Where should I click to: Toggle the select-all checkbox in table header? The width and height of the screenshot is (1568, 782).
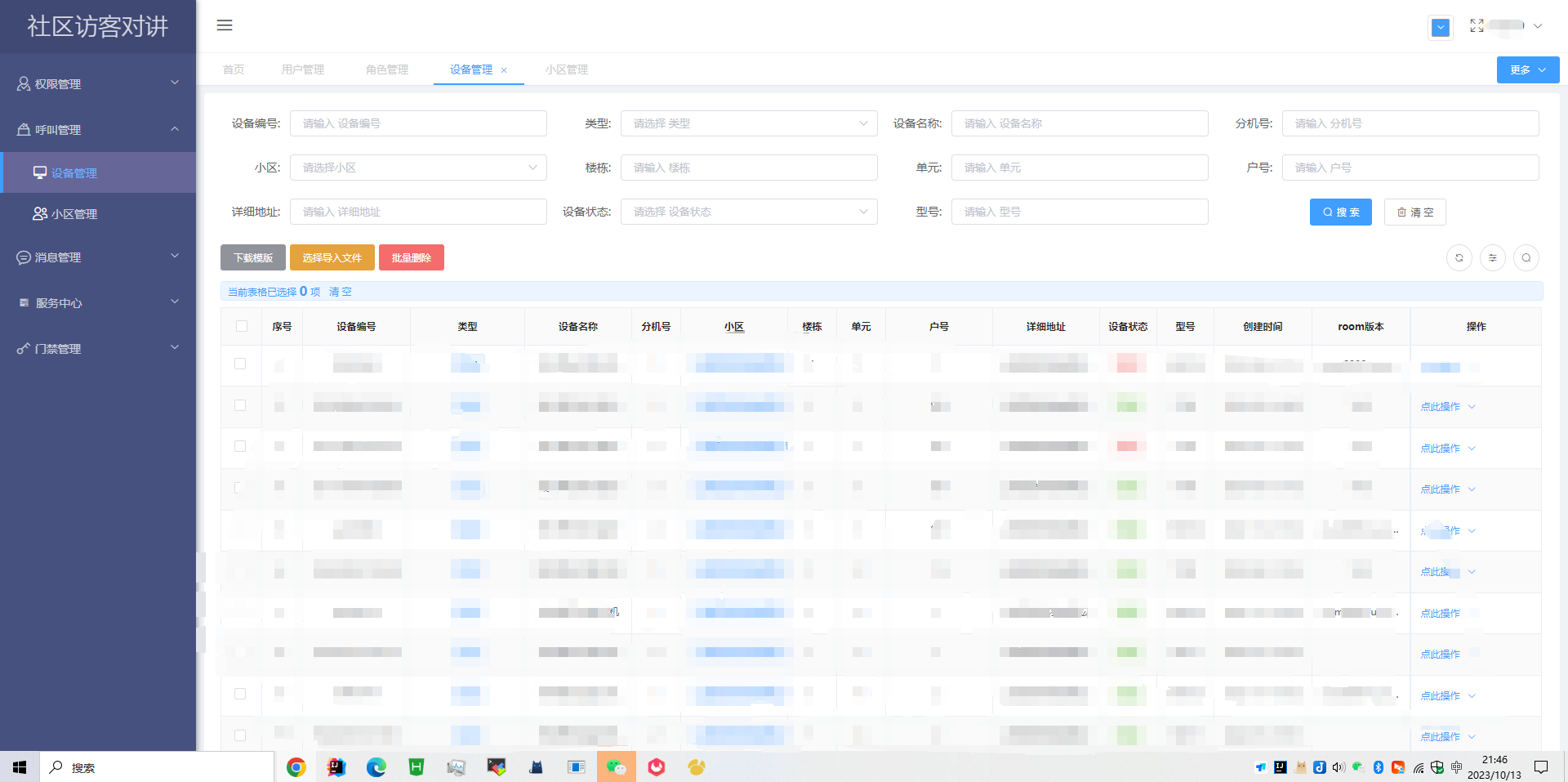[x=242, y=326]
